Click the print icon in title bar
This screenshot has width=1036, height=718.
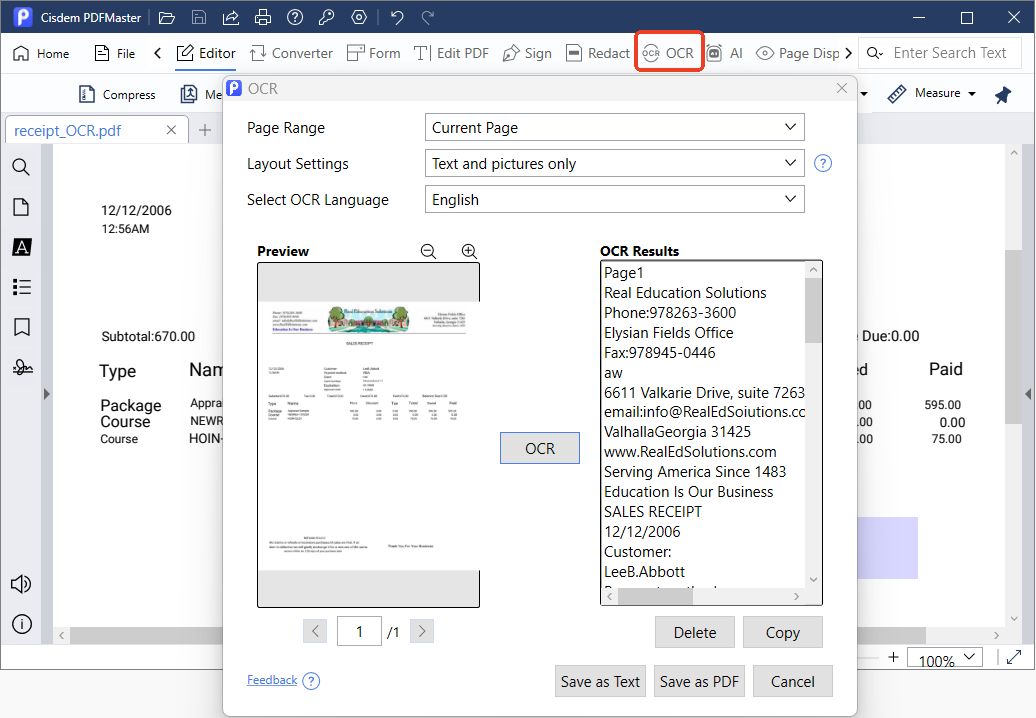(263, 17)
